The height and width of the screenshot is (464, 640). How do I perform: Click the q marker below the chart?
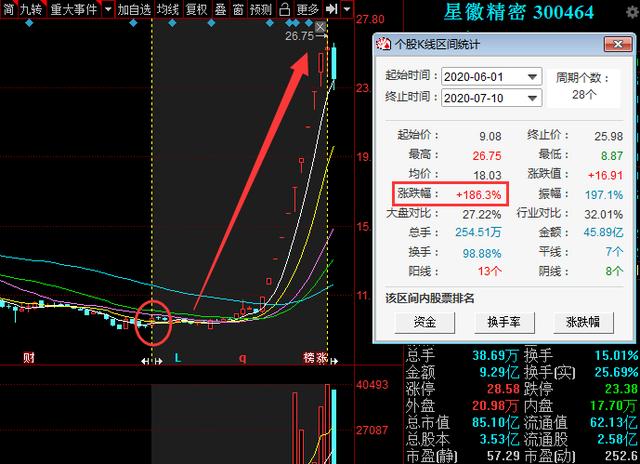tap(242, 358)
